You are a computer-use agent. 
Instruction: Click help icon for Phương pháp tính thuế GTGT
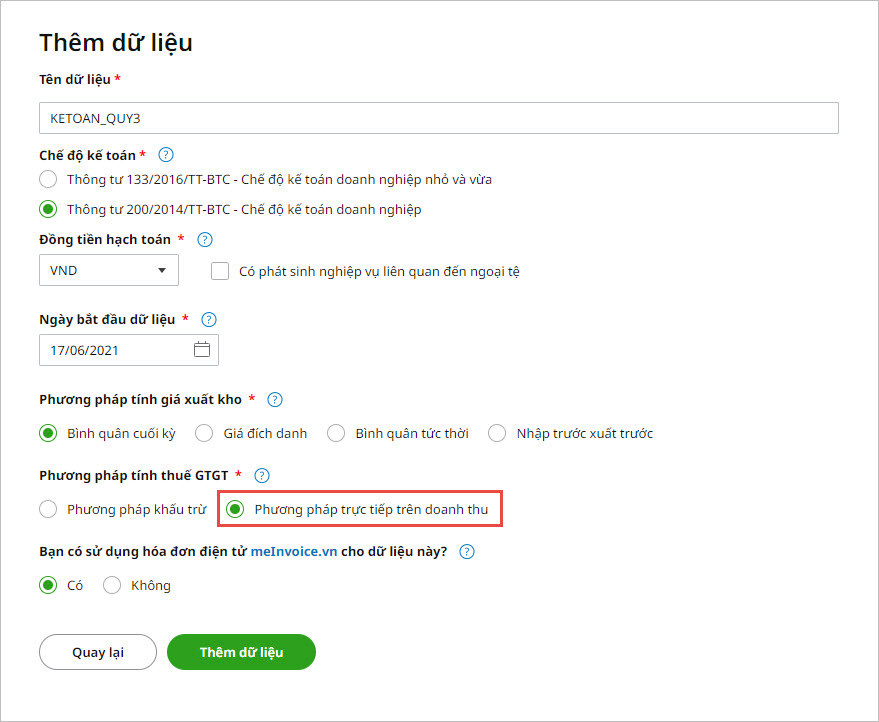263,476
